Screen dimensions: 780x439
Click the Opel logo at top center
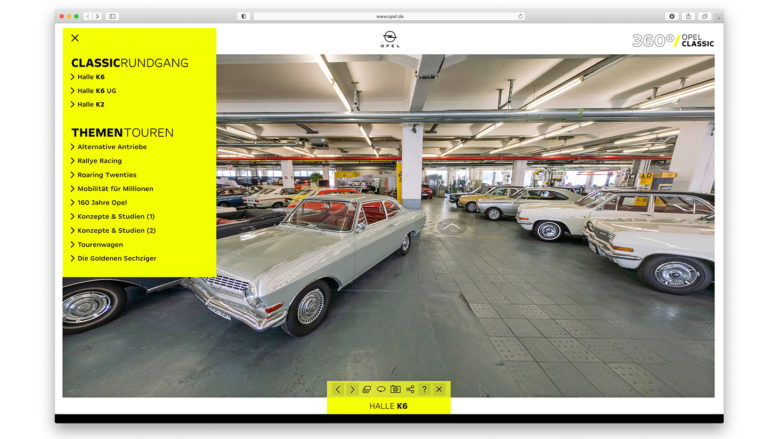tap(390, 39)
